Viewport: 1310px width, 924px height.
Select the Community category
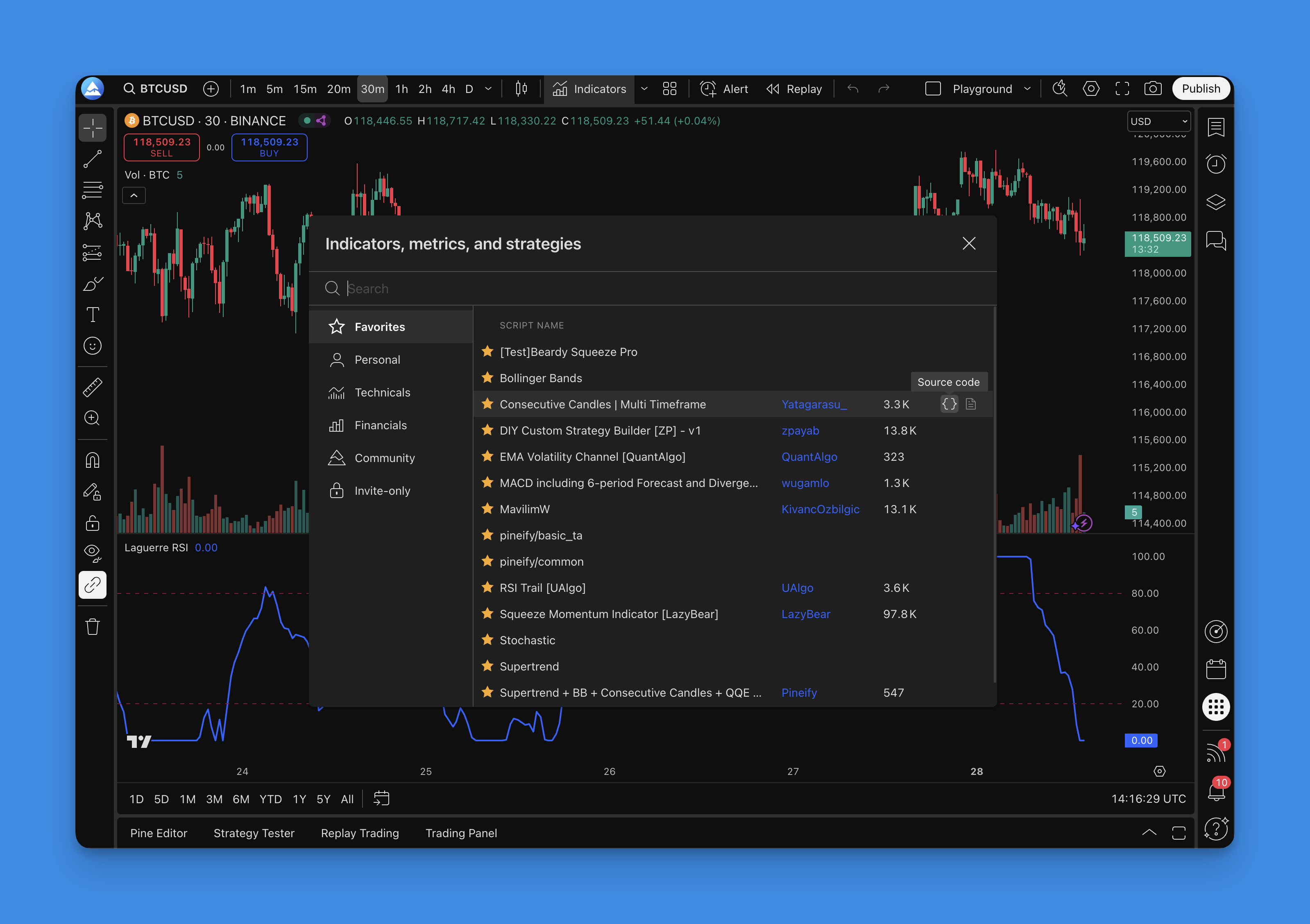click(391, 458)
